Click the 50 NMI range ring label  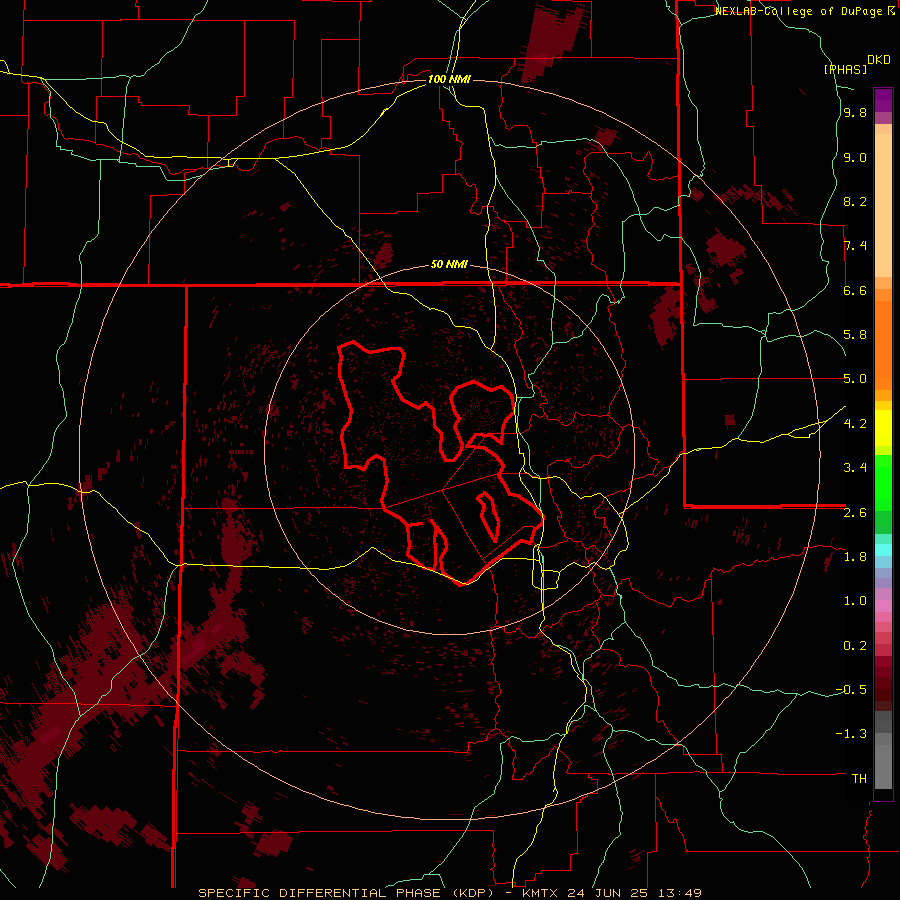point(449,264)
